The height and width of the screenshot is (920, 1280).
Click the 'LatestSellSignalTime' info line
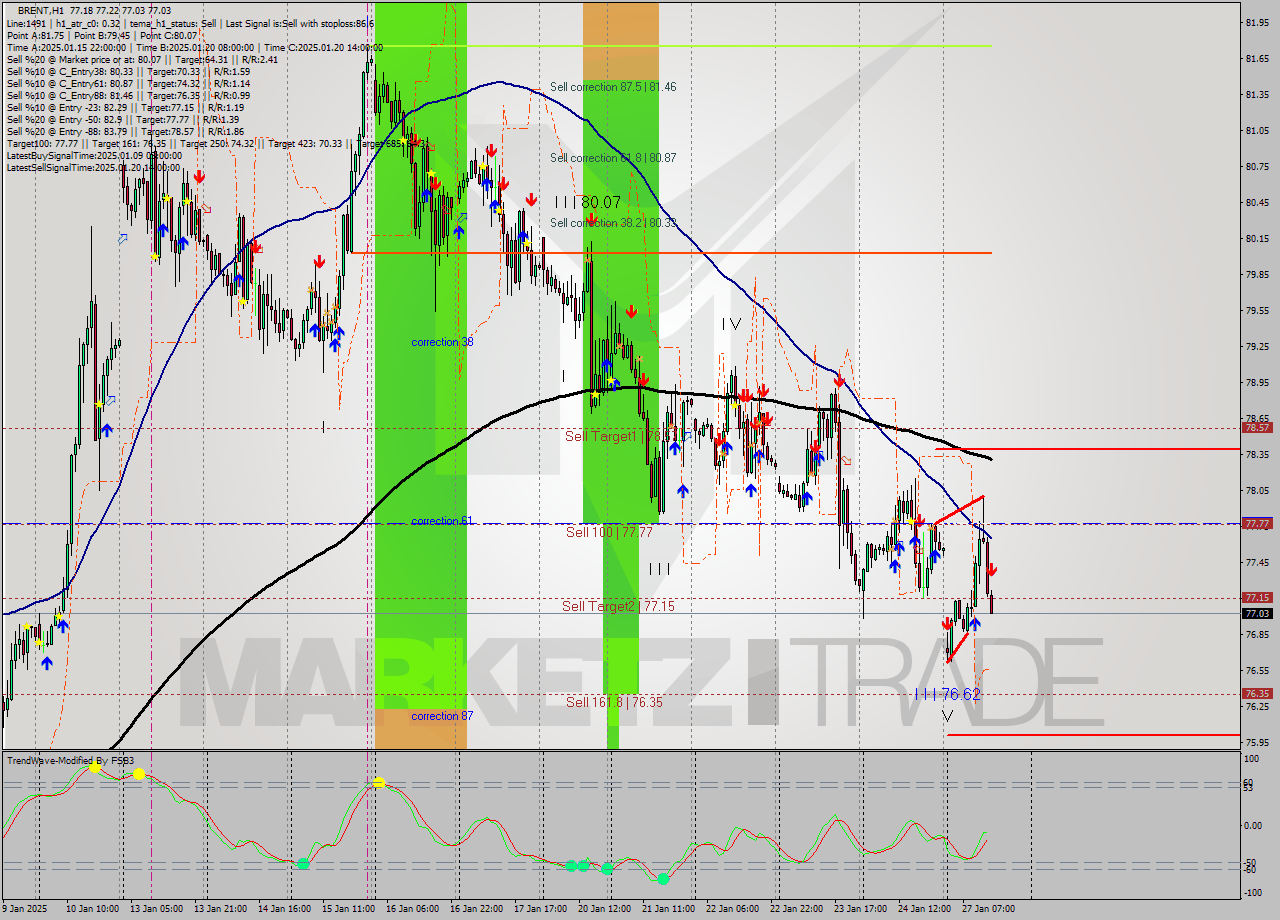(x=94, y=167)
